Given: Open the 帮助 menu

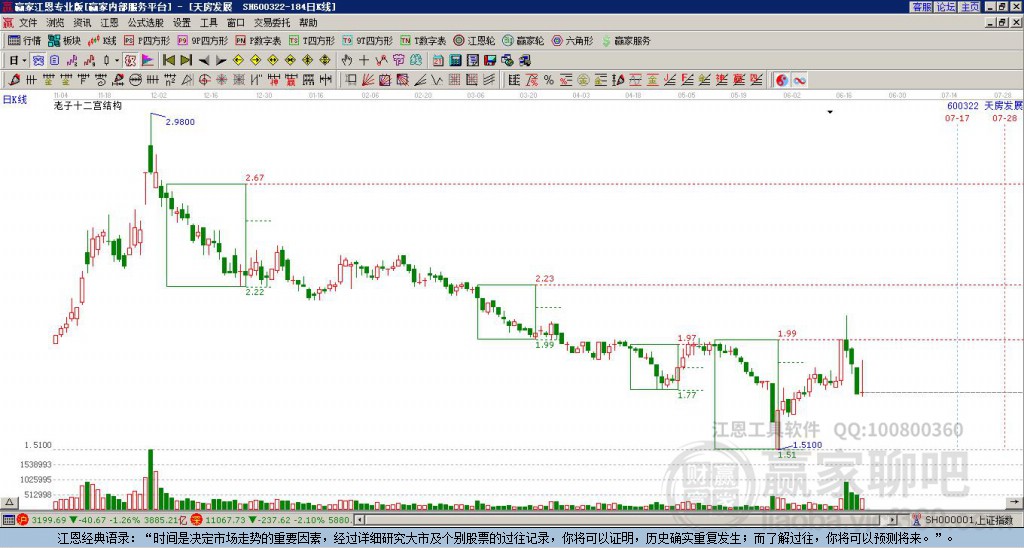Looking at the screenshot, I should click(x=308, y=23).
